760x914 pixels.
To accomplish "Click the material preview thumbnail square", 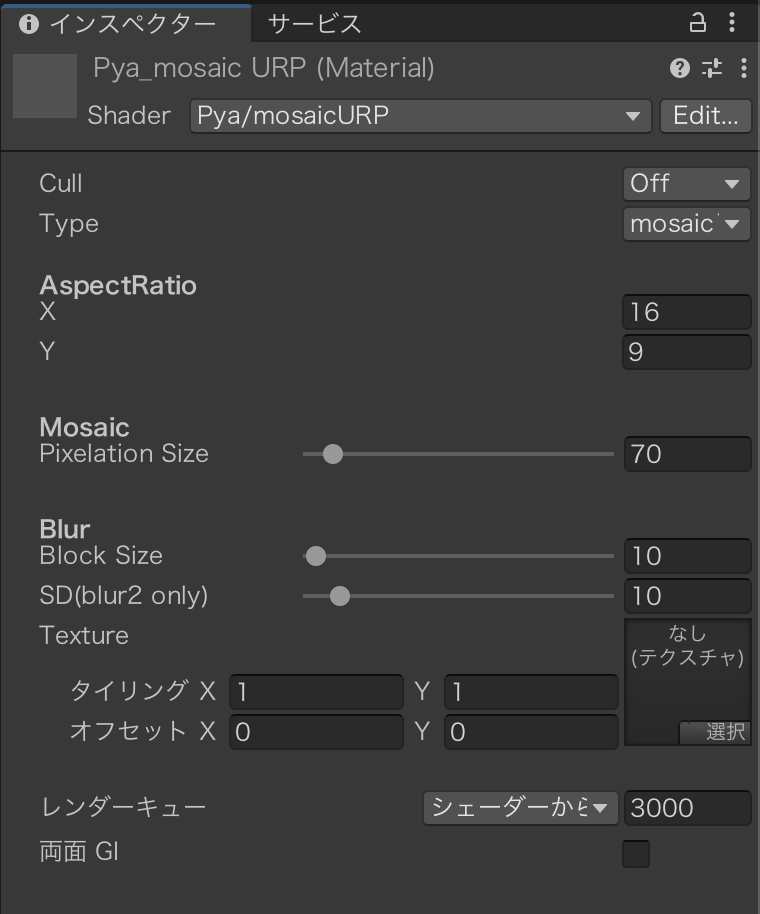I will pyautogui.click(x=44, y=85).
